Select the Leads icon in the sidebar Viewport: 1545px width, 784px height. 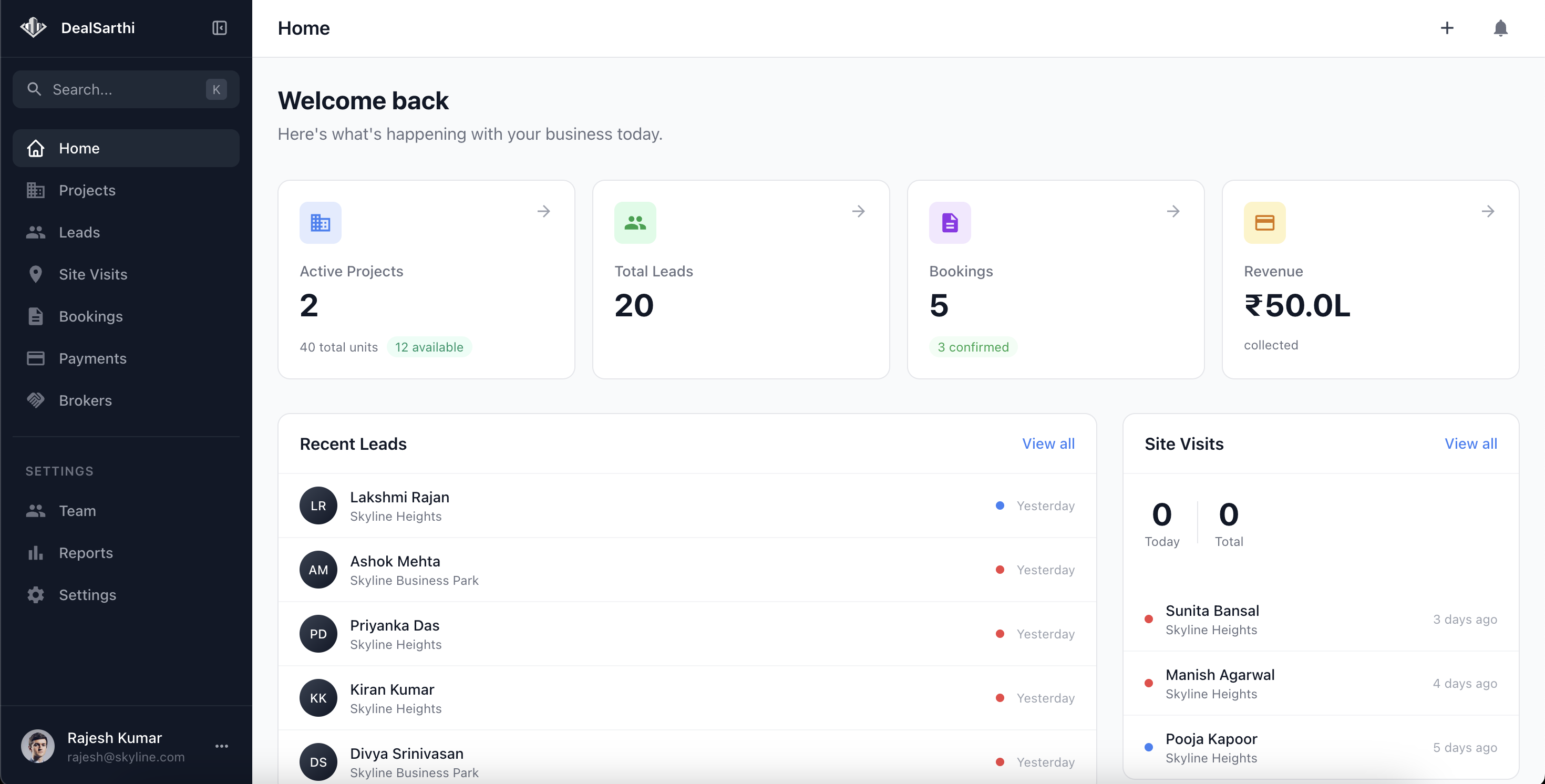[36, 232]
